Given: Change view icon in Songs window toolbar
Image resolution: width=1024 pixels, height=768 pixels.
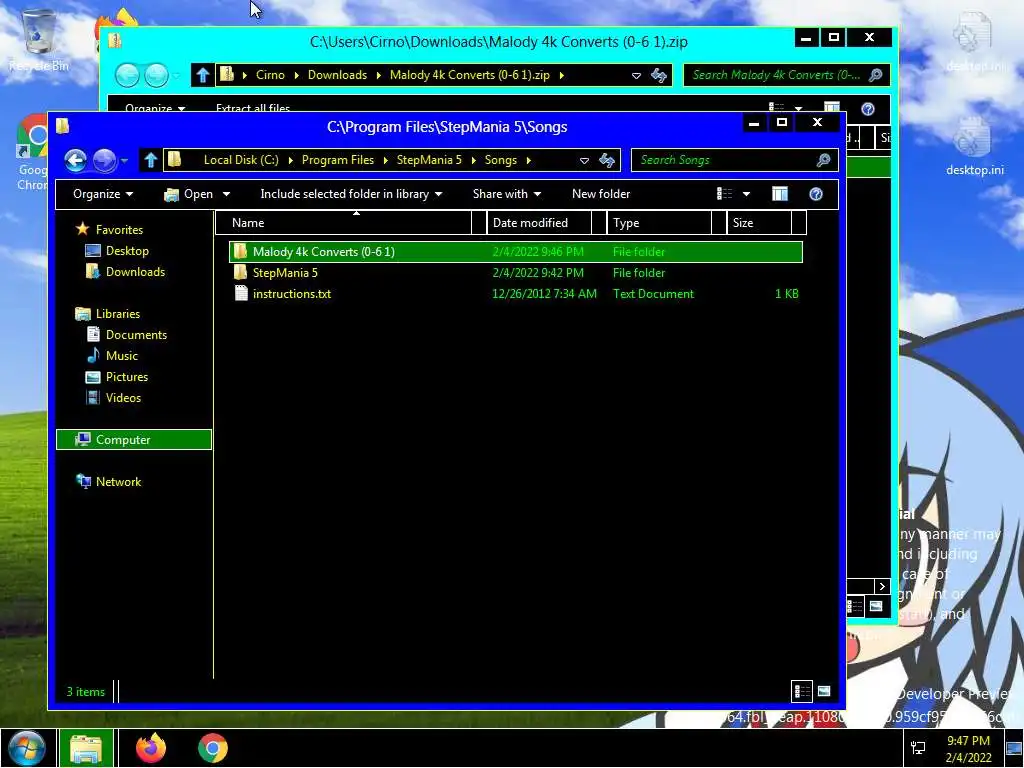Looking at the screenshot, I should (724, 194).
